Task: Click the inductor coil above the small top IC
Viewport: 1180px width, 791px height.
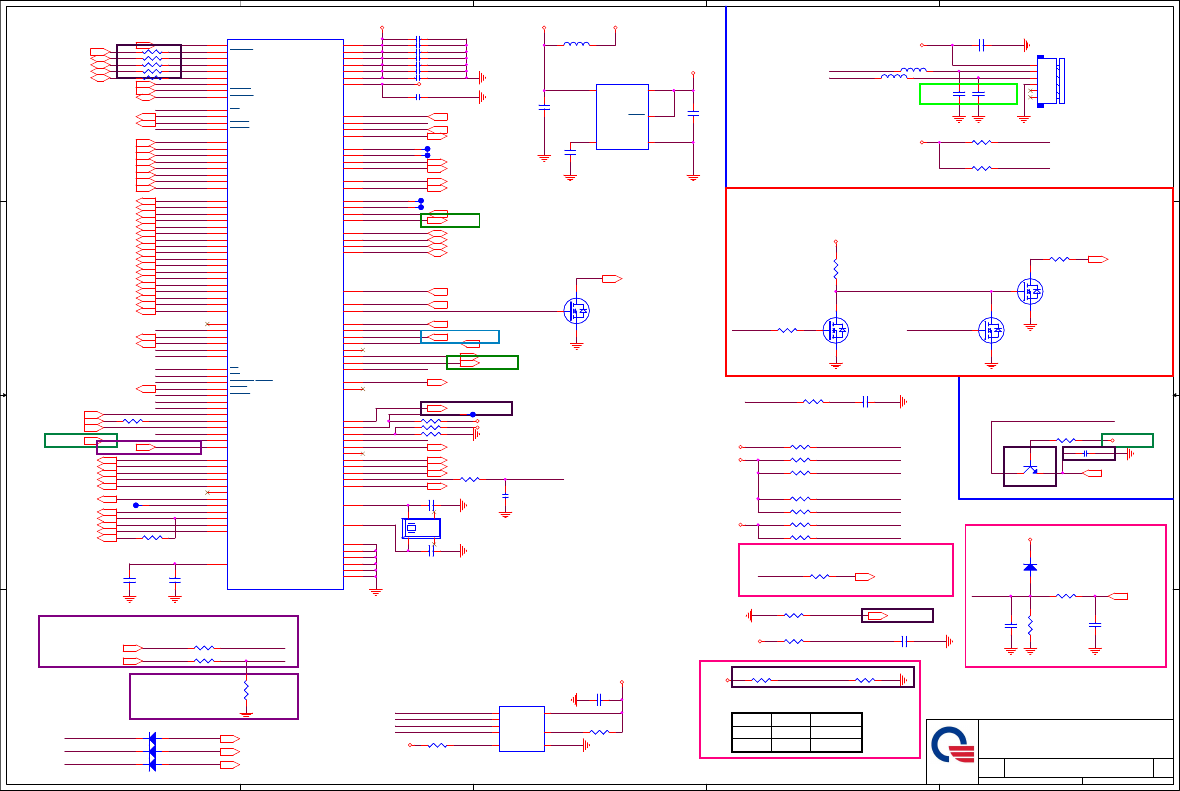Action: tap(577, 44)
